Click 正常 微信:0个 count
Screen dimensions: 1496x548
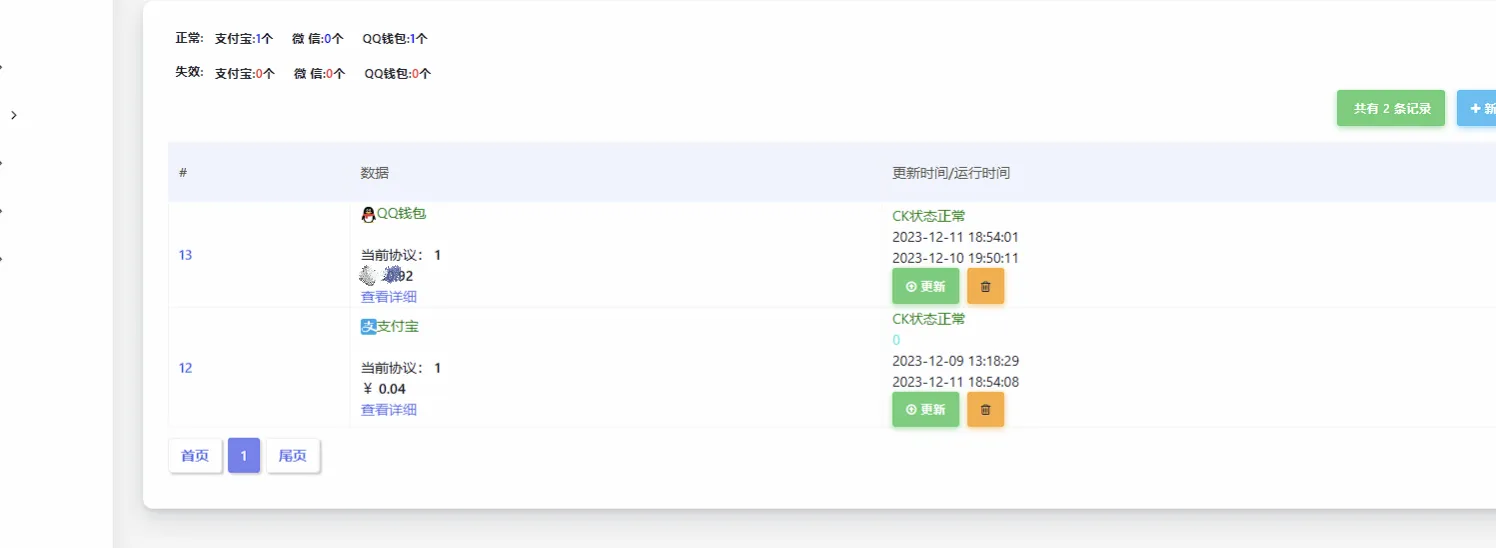[318, 39]
